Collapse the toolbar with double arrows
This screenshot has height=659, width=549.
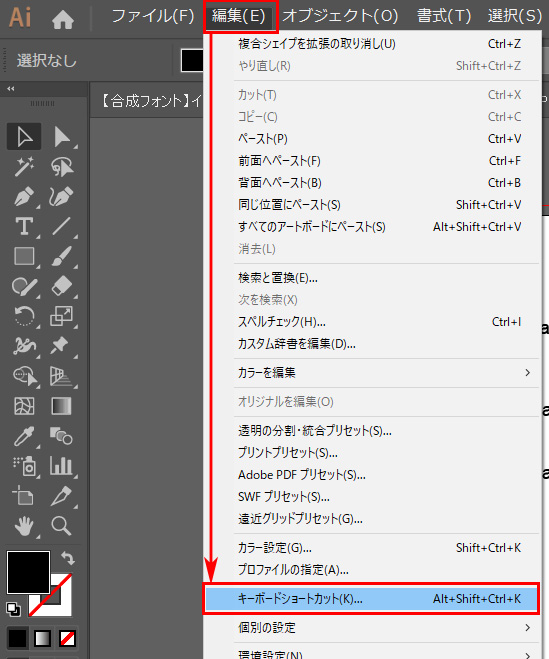pyautogui.click(x=11, y=89)
